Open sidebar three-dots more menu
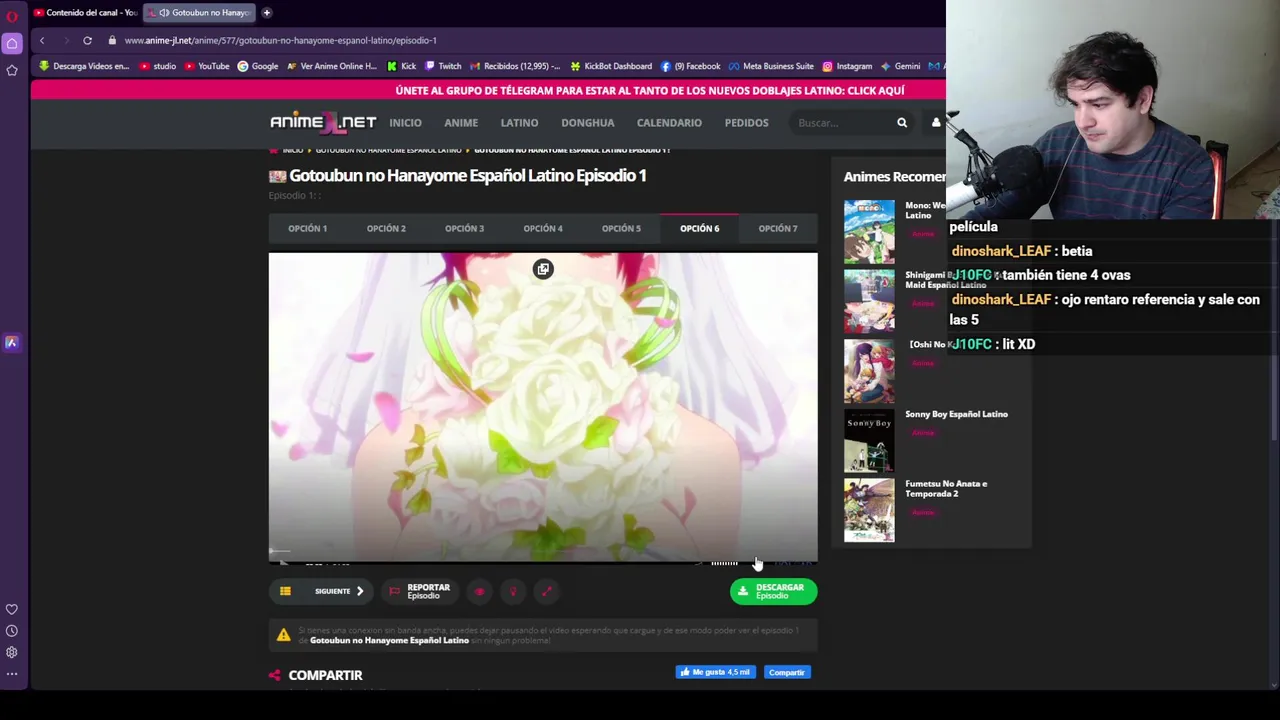This screenshot has height=720, width=1280. point(12,674)
